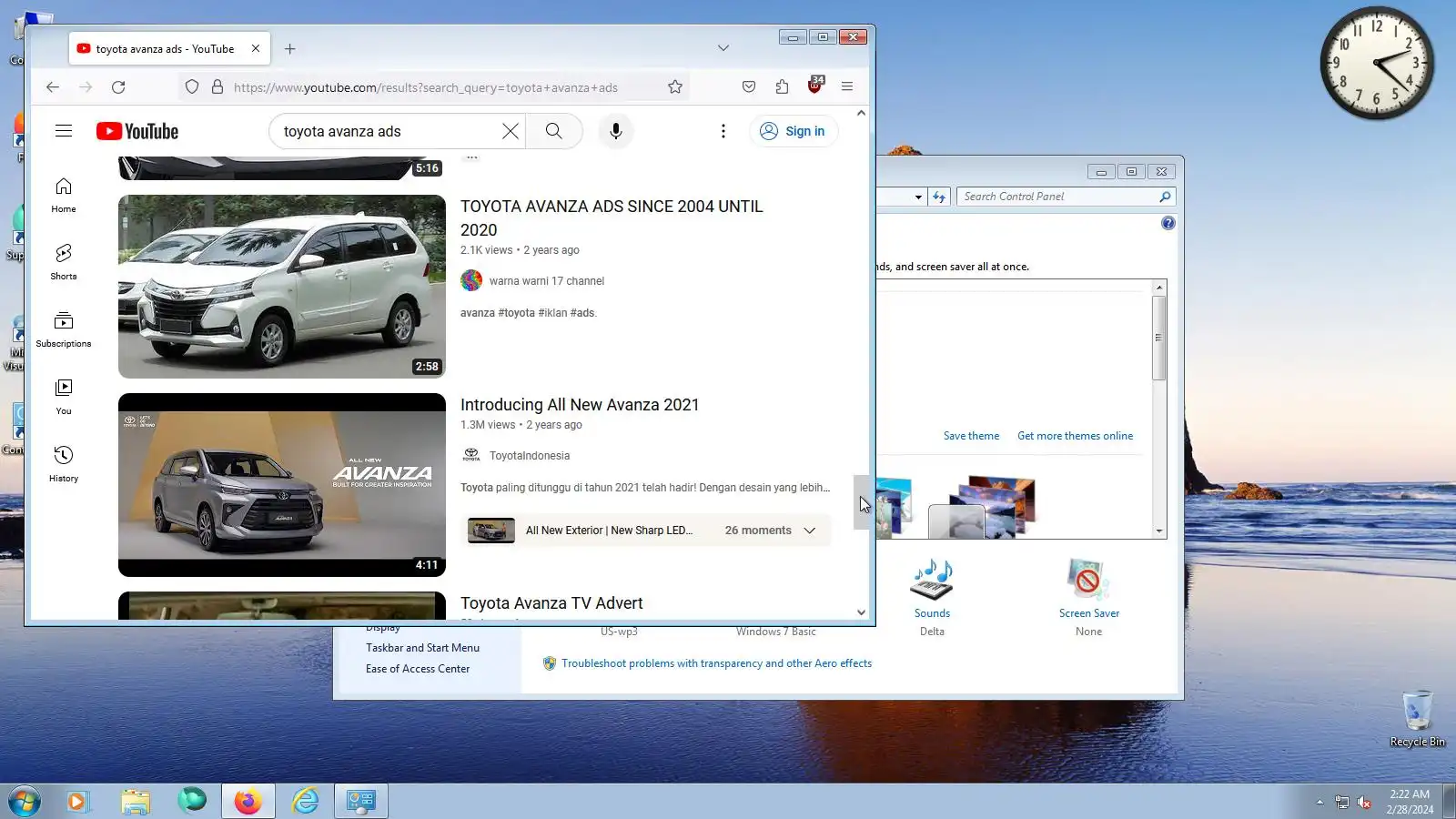
Task: Sign in to YouTube
Action: click(793, 131)
